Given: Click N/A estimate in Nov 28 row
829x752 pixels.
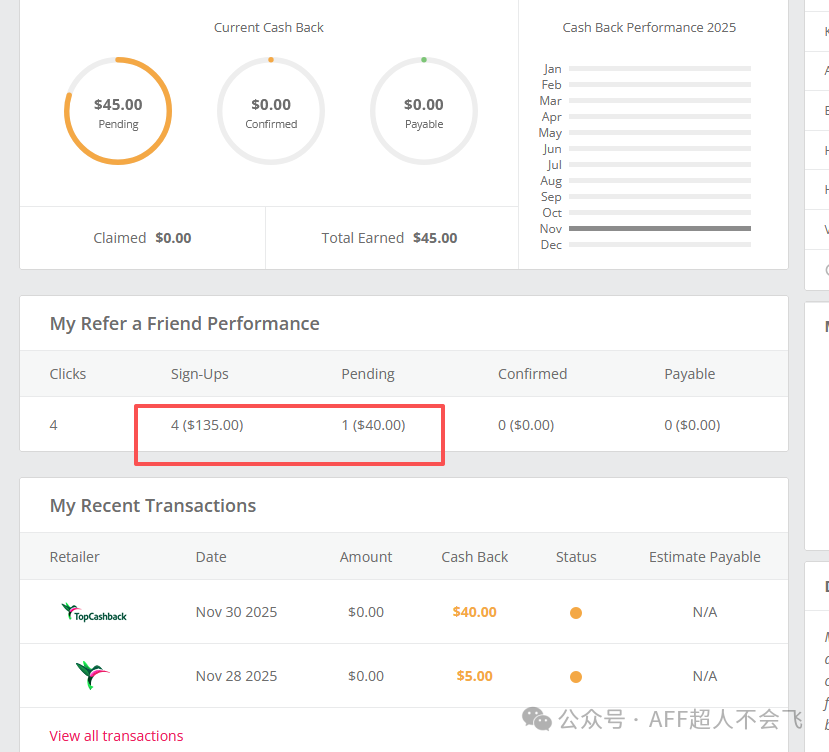Looking at the screenshot, I should point(705,676).
